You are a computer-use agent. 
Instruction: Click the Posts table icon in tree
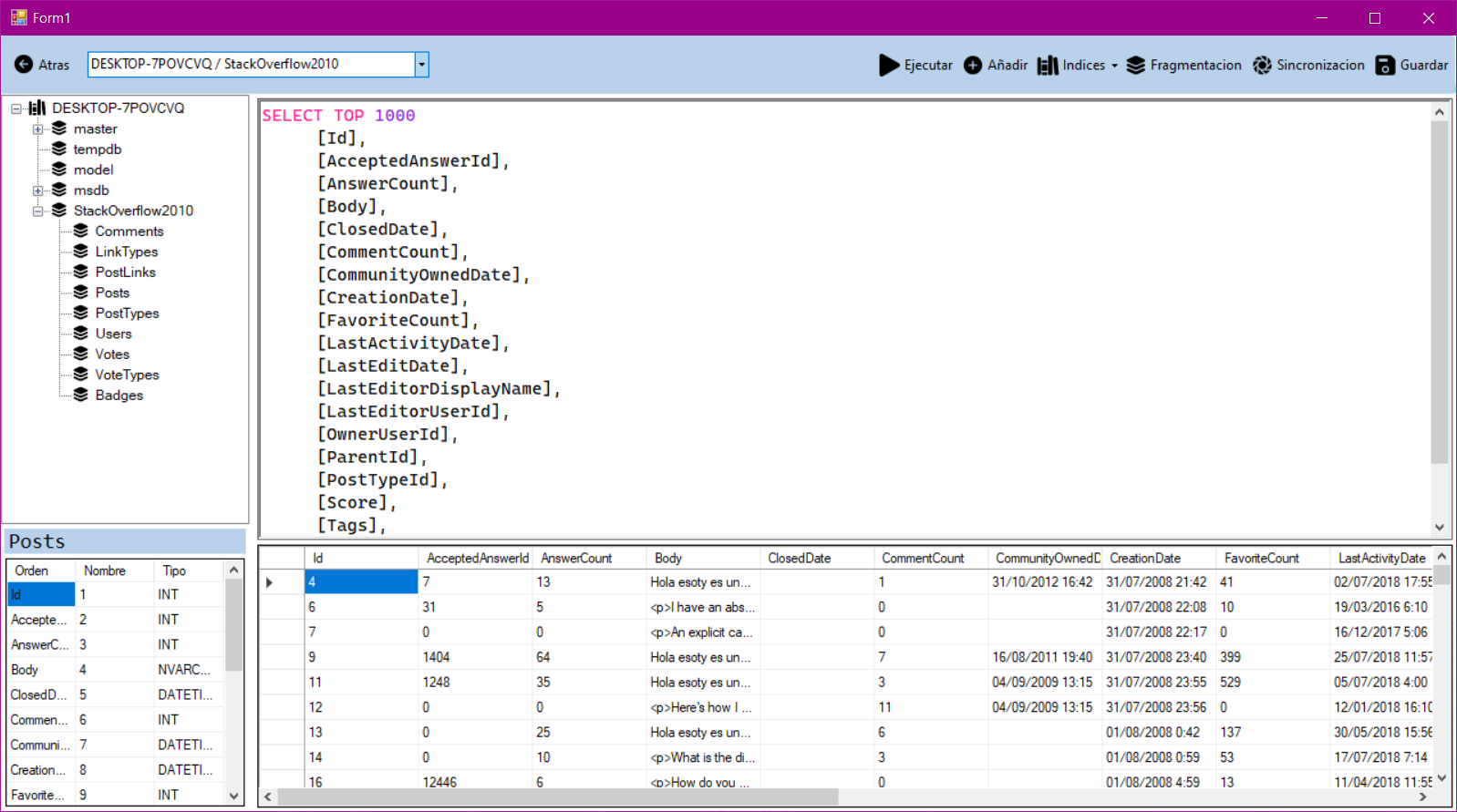[81, 293]
